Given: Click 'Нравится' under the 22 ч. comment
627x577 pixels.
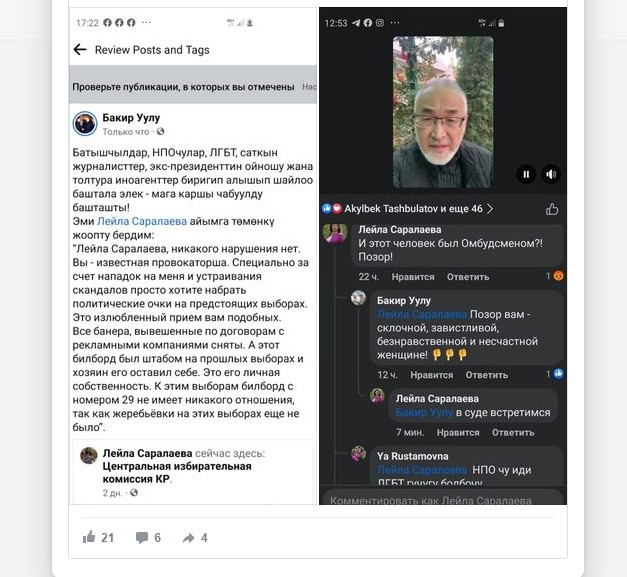Looking at the screenshot, I should (x=413, y=277).
